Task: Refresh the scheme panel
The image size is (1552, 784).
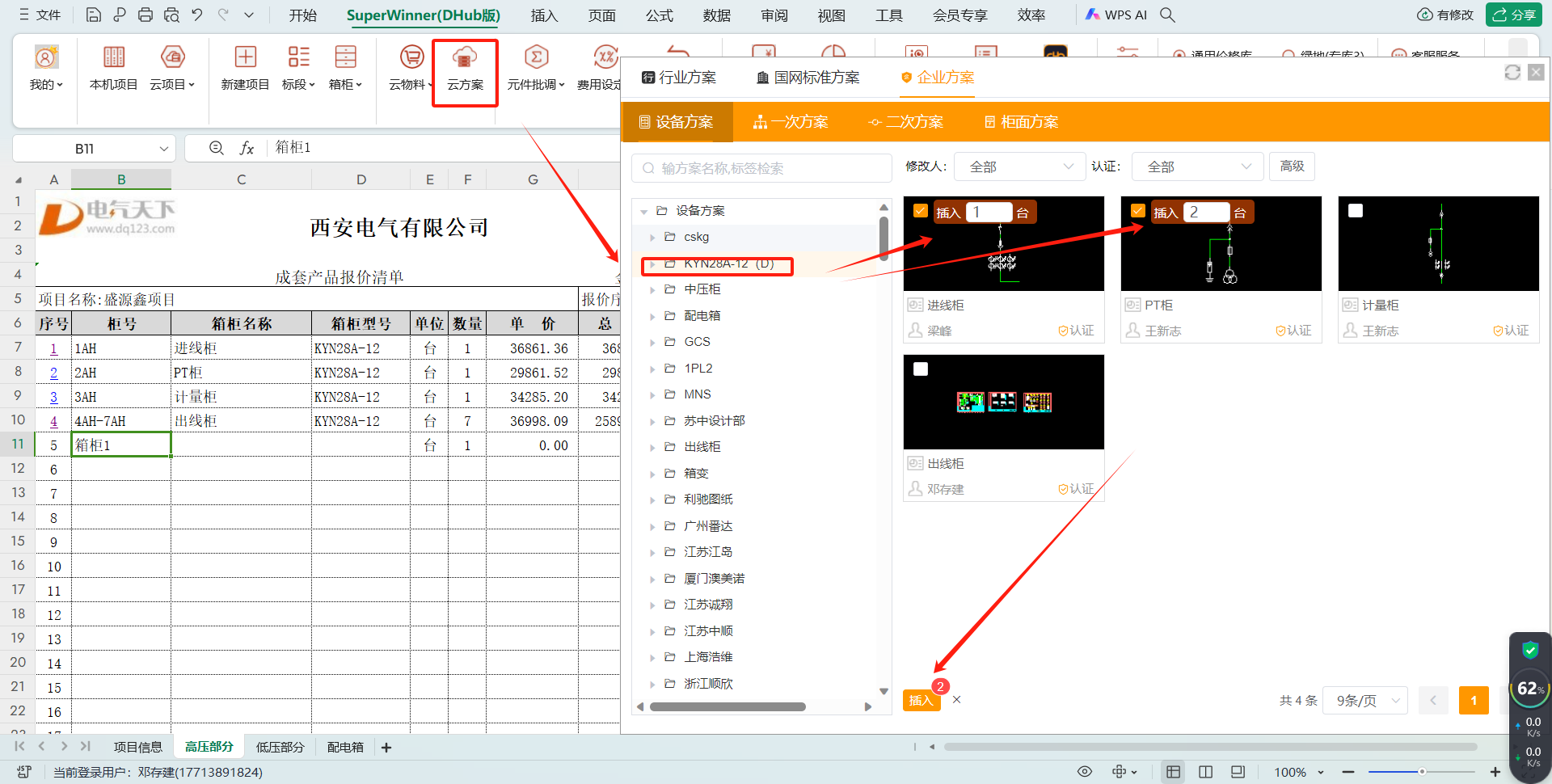Action: [x=1512, y=73]
